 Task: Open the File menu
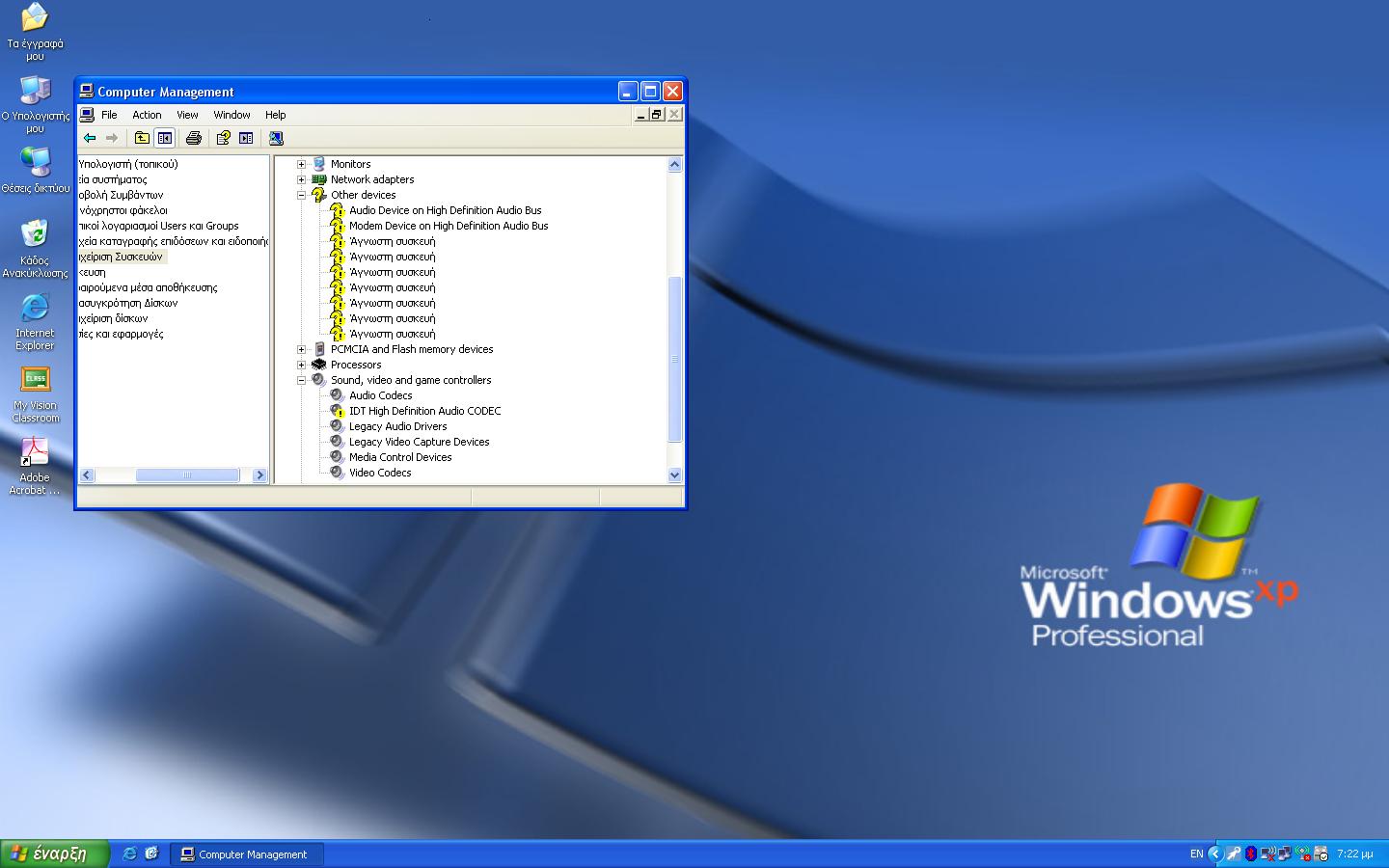pyautogui.click(x=109, y=115)
